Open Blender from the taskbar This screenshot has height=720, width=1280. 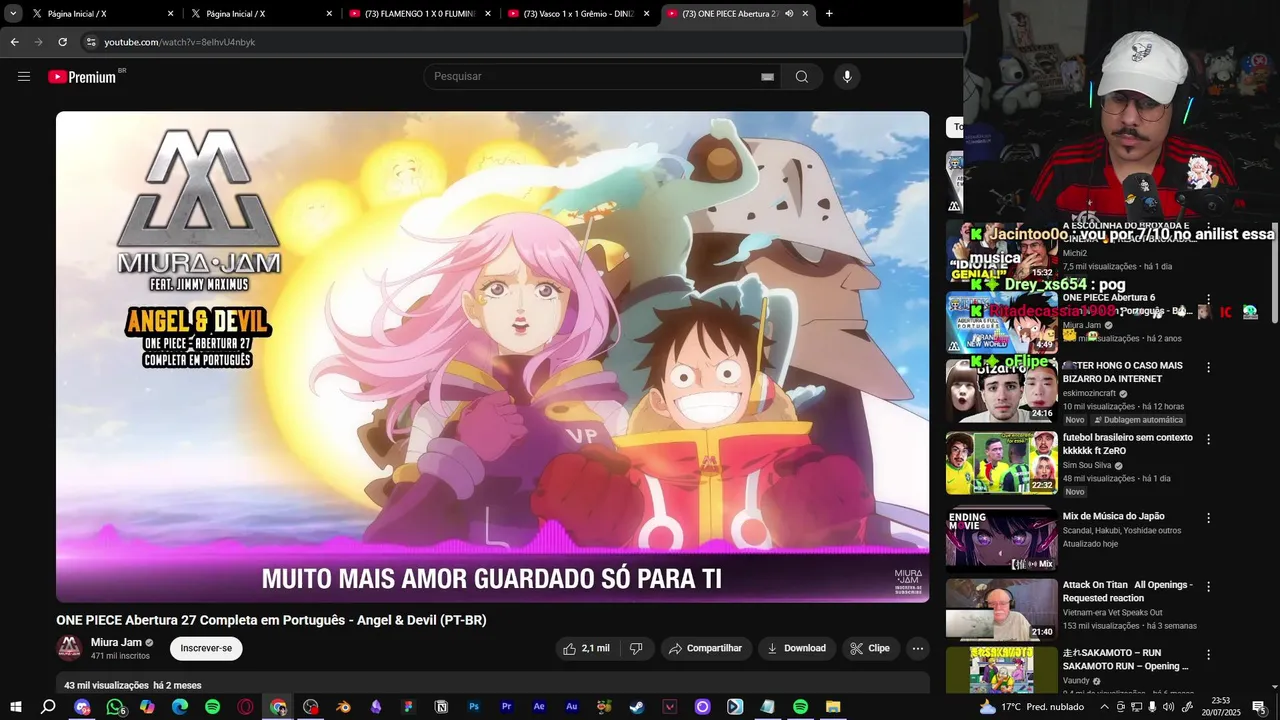[x=343, y=707]
